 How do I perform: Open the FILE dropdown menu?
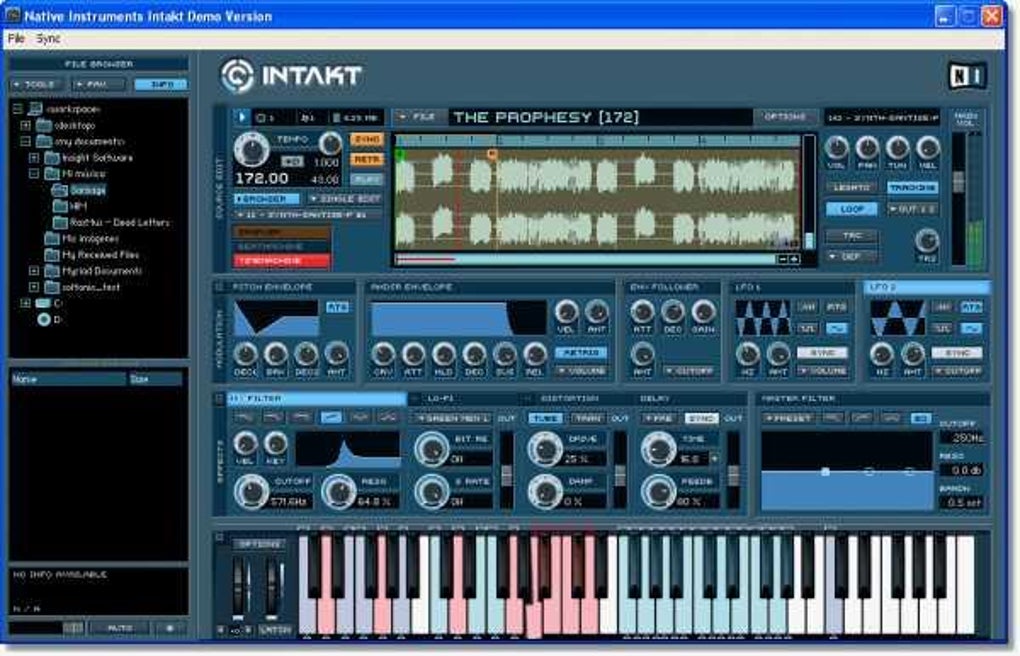pos(418,117)
